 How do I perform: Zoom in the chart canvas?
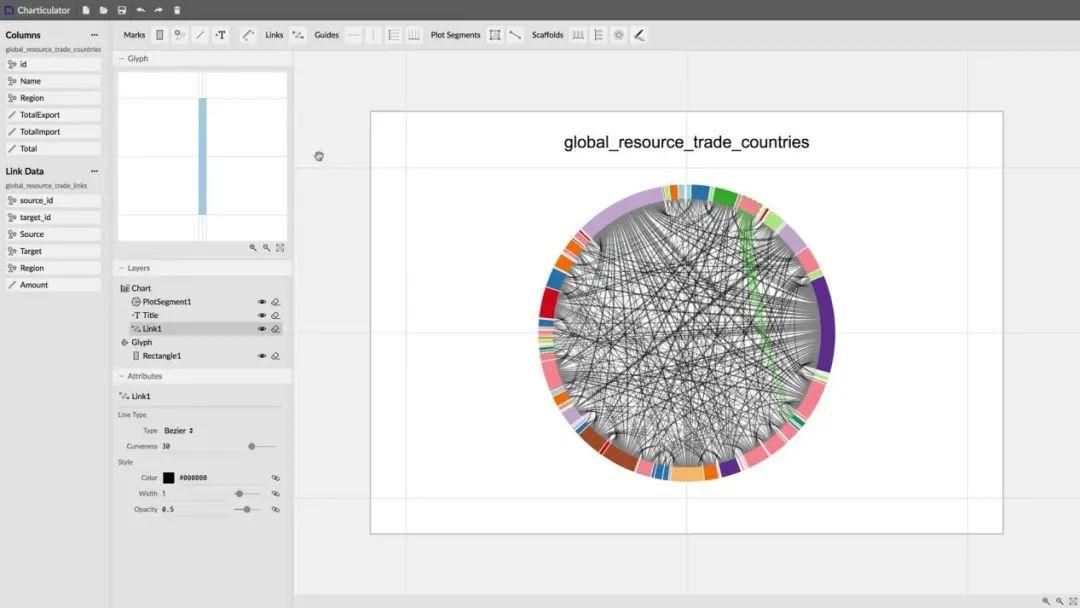coord(1046,601)
